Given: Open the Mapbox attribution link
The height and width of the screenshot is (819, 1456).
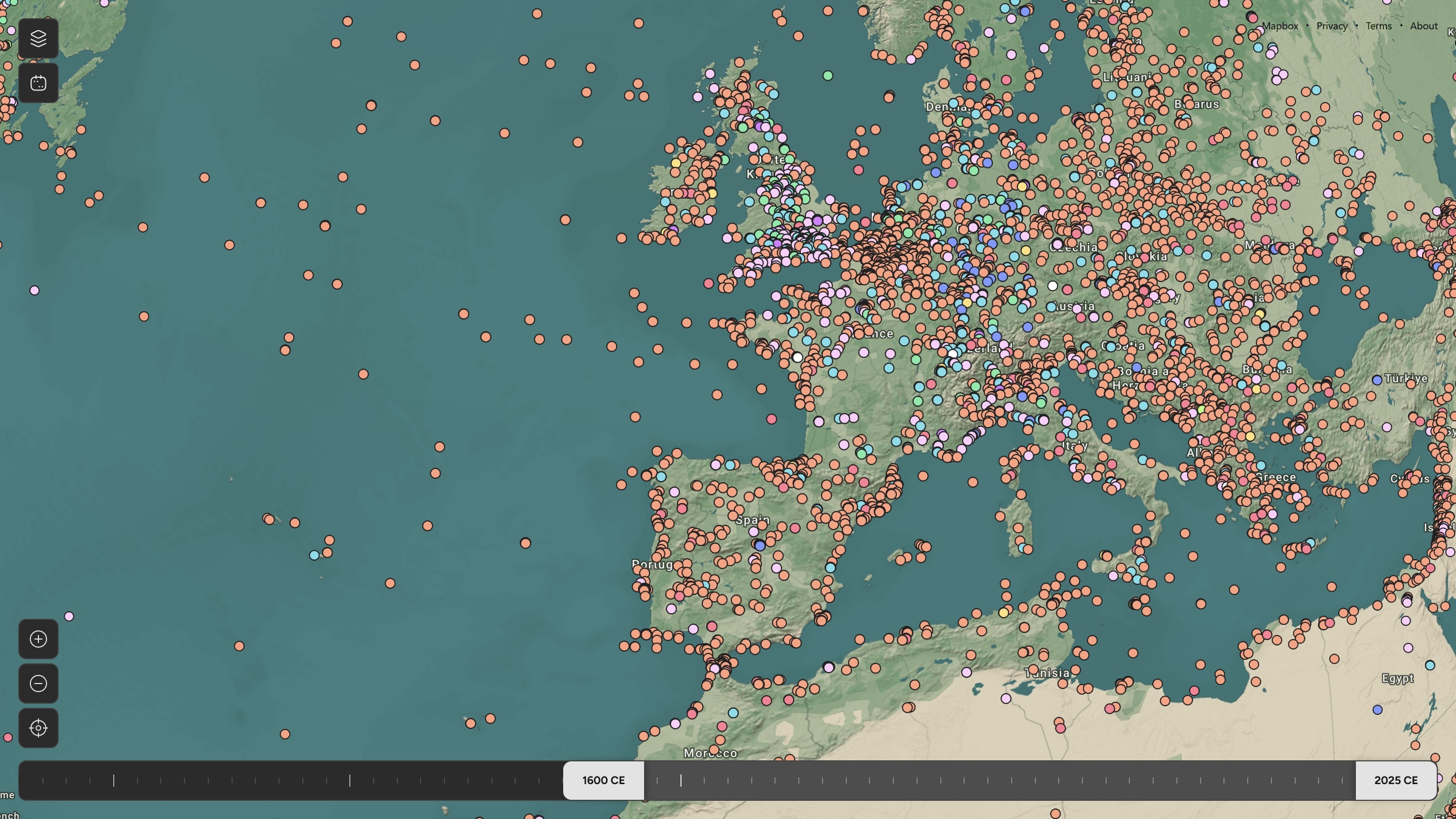Looking at the screenshot, I should coord(1280,26).
